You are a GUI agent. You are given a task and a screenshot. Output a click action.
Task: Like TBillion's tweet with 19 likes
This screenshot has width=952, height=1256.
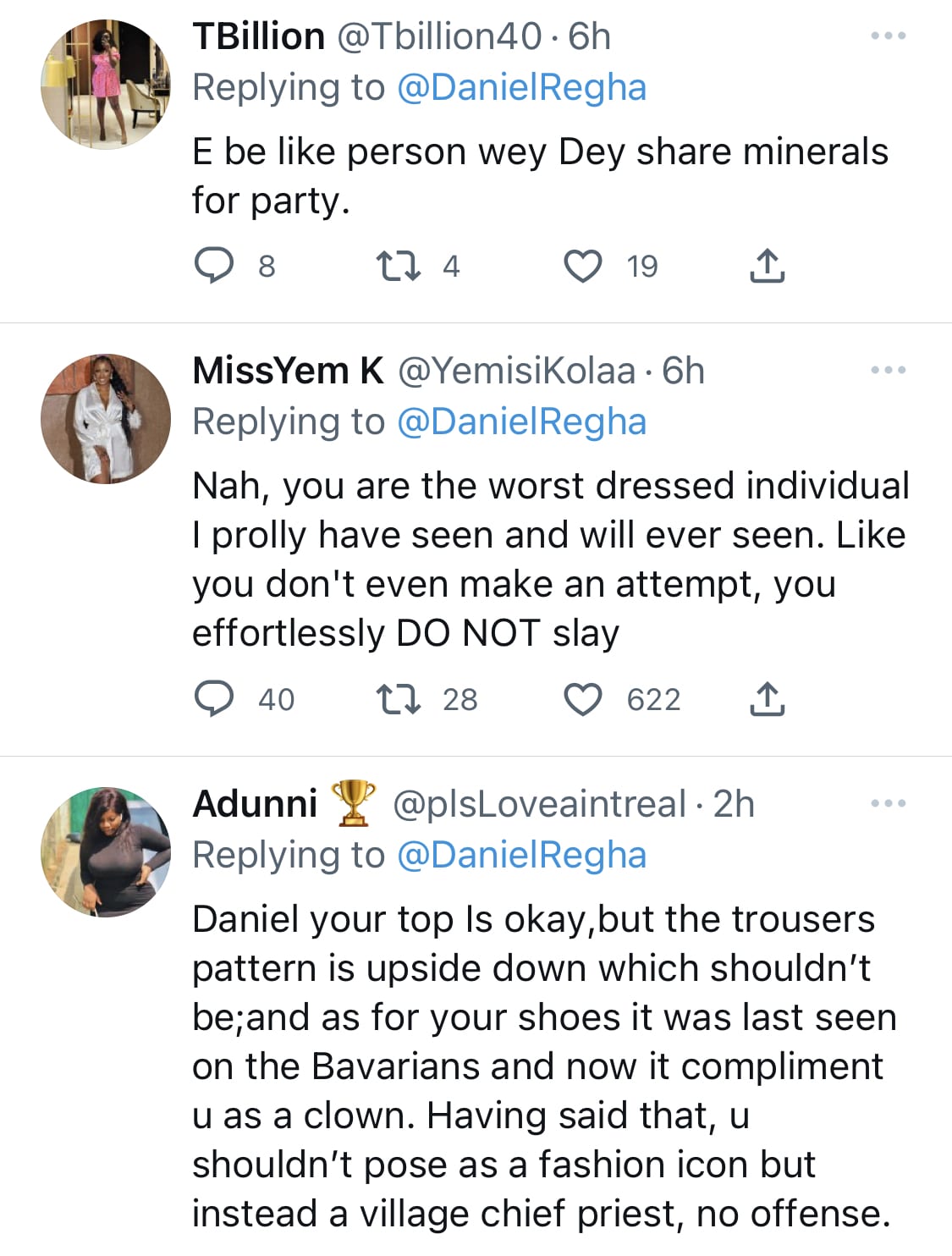click(583, 266)
